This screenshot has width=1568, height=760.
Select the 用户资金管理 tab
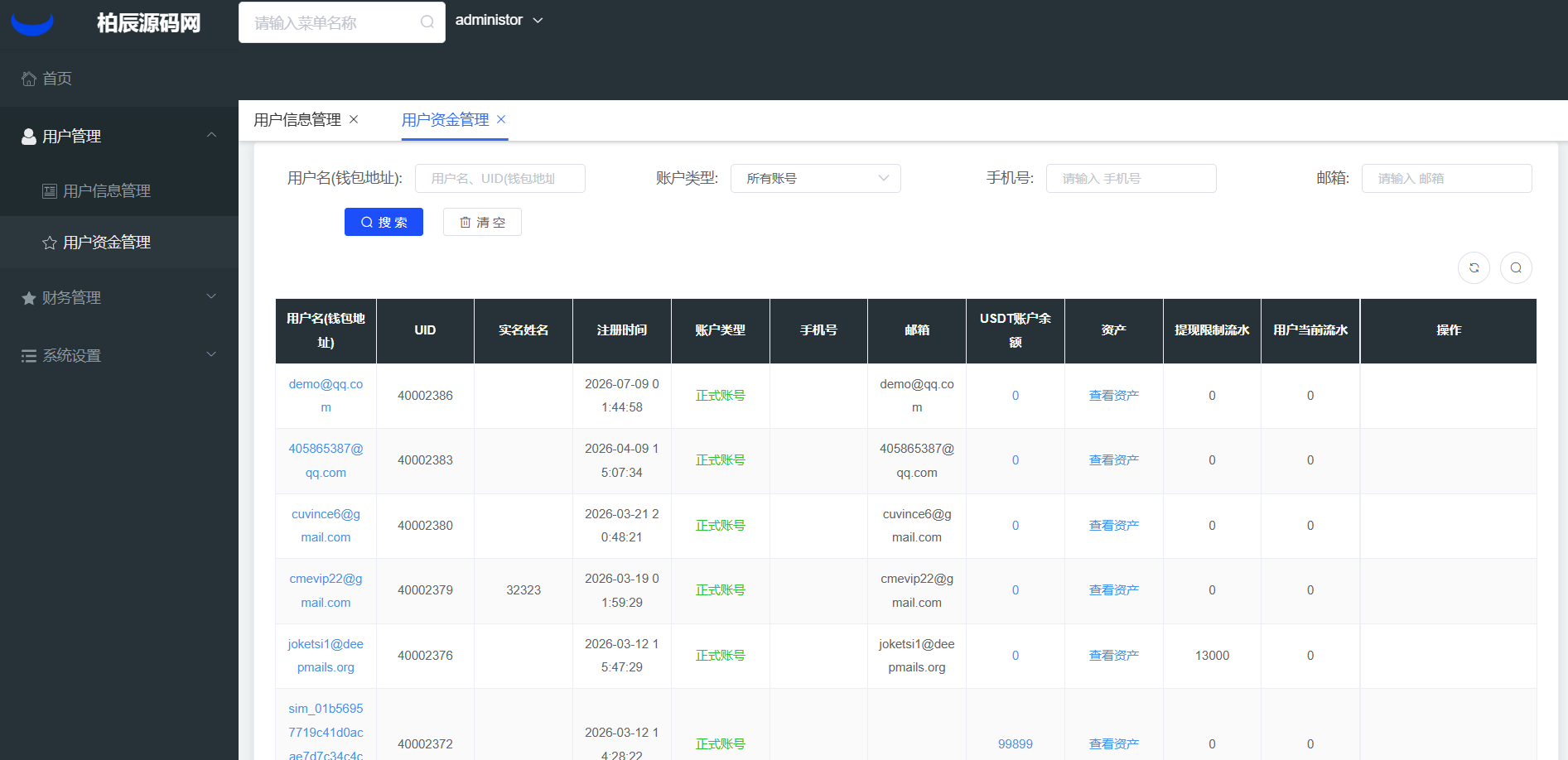tap(446, 120)
